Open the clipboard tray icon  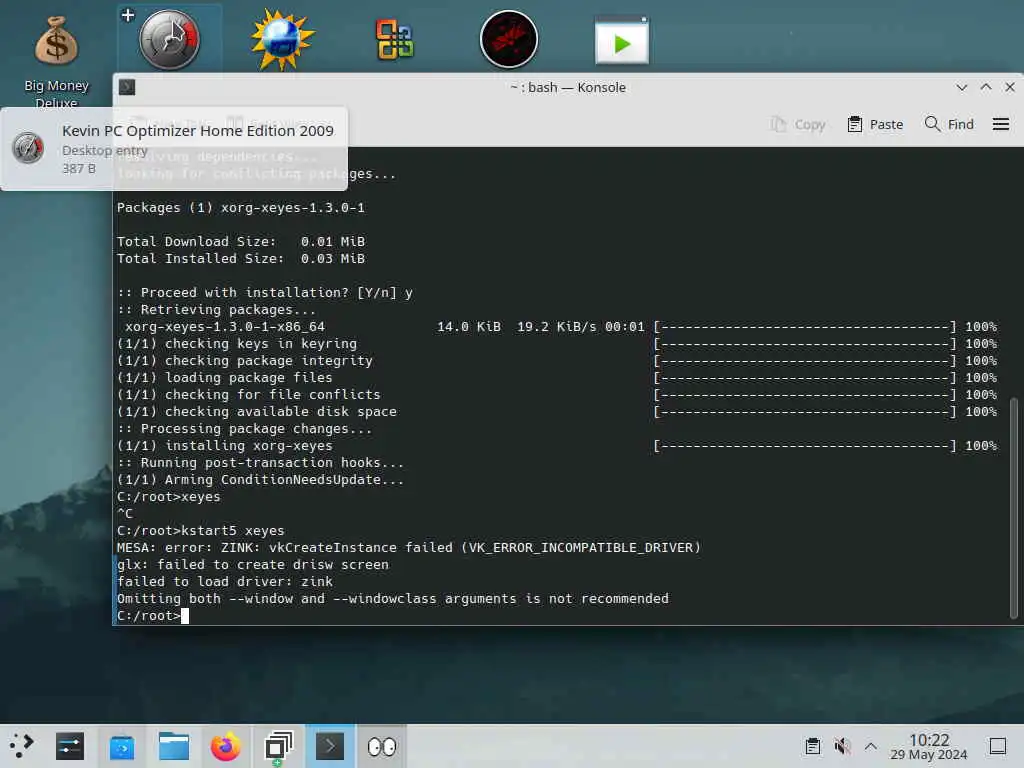point(812,746)
